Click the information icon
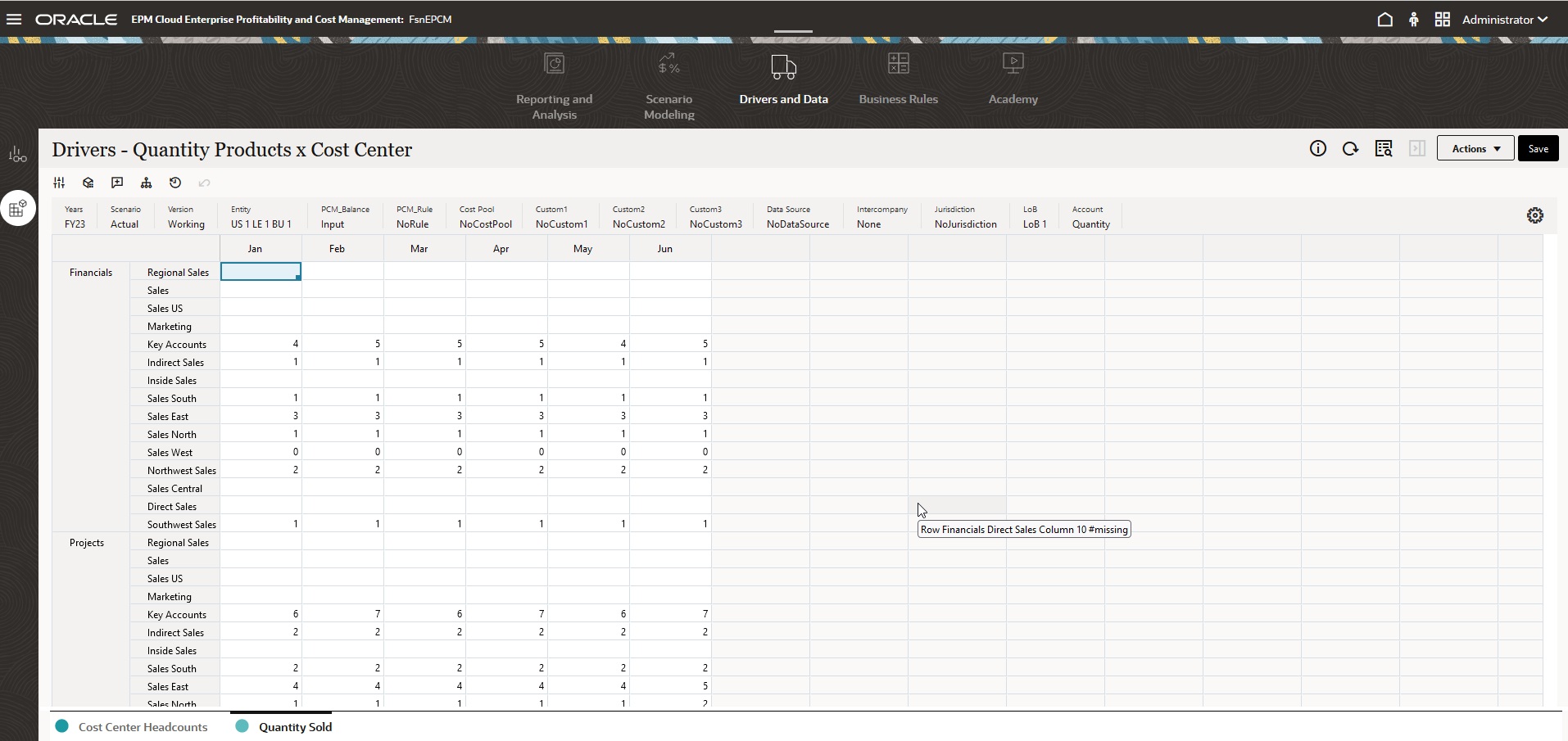1568x741 pixels. 1319,148
